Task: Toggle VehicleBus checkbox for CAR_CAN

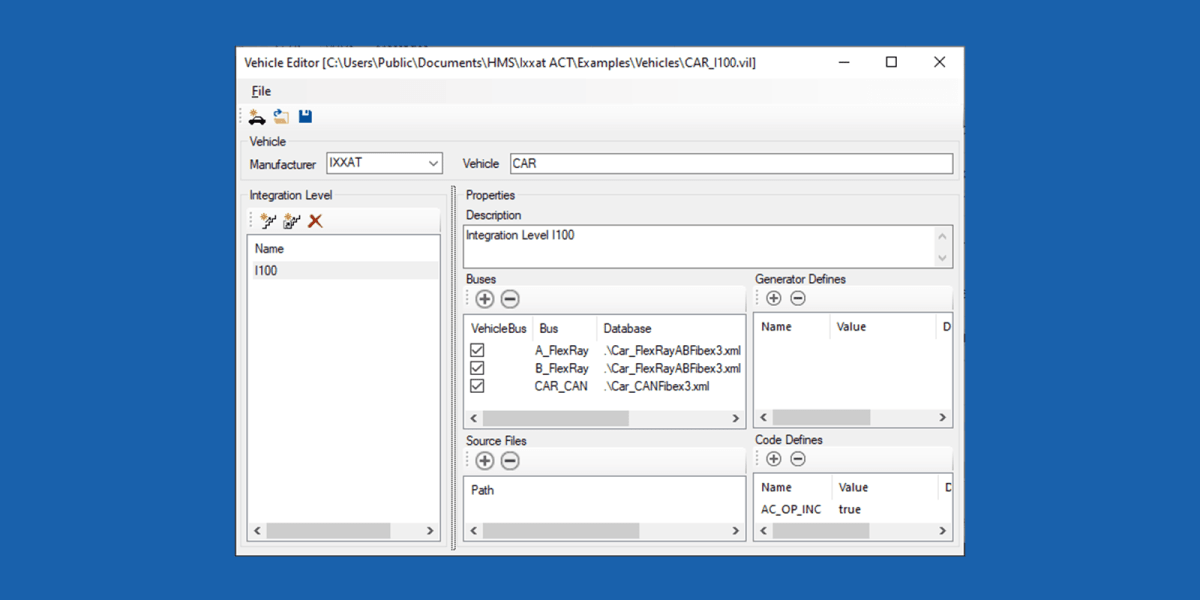Action: coord(477,386)
